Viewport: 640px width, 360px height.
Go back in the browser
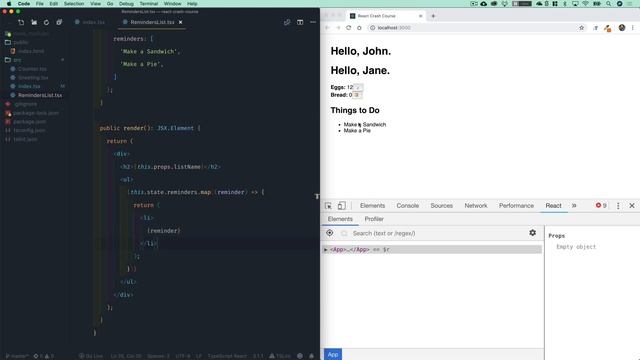point(327,28)
